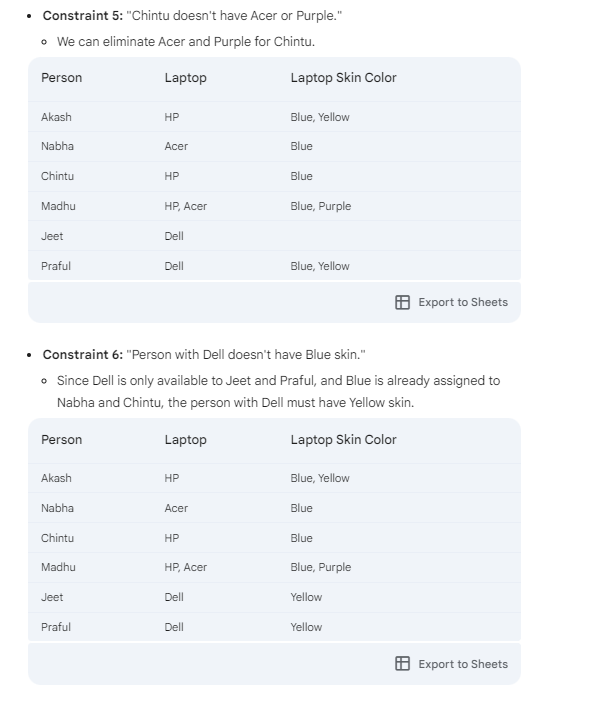Export the Constraint 6 table to Sheets

point(451,663)
